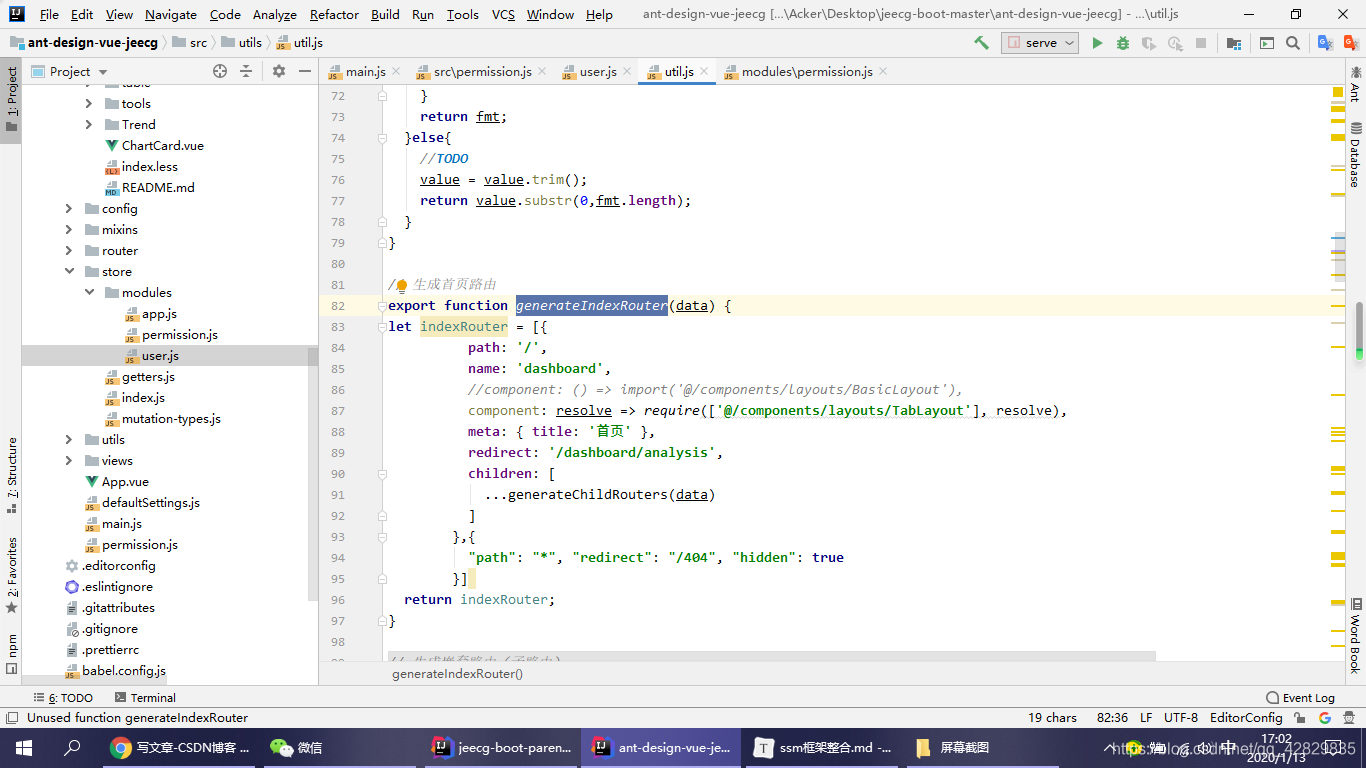Open the Word Book side panel
The width and height of the screenshot is (1366, 768).
pyautogui.click(x=1356, y=636)
